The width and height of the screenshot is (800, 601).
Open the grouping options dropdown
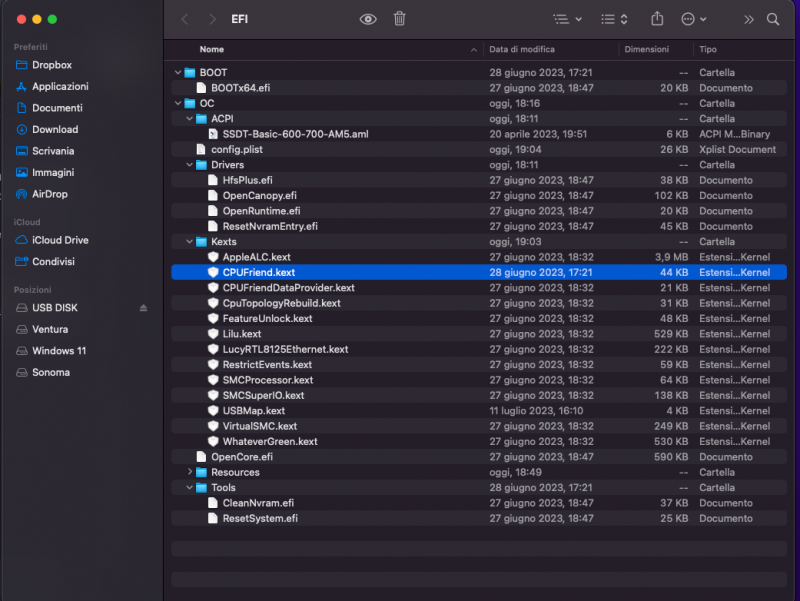tap(567, 19)
